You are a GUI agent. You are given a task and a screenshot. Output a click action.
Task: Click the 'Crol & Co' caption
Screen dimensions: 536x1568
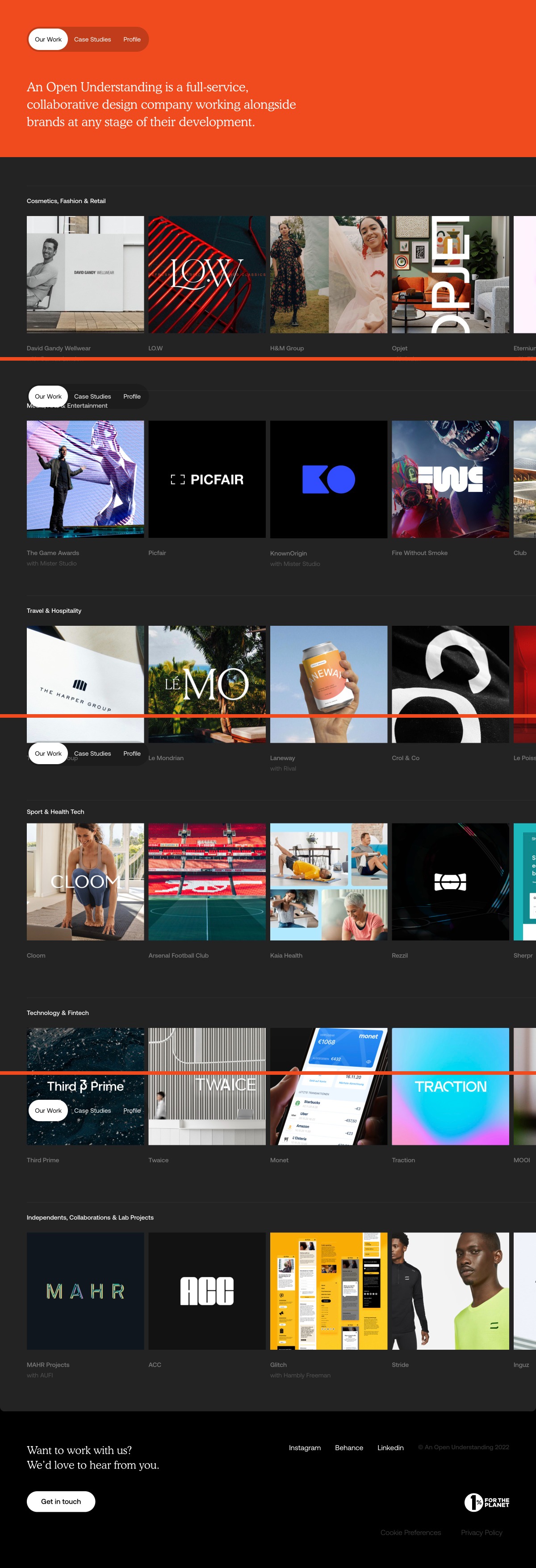pyautogui.click(x=406, y=758)
